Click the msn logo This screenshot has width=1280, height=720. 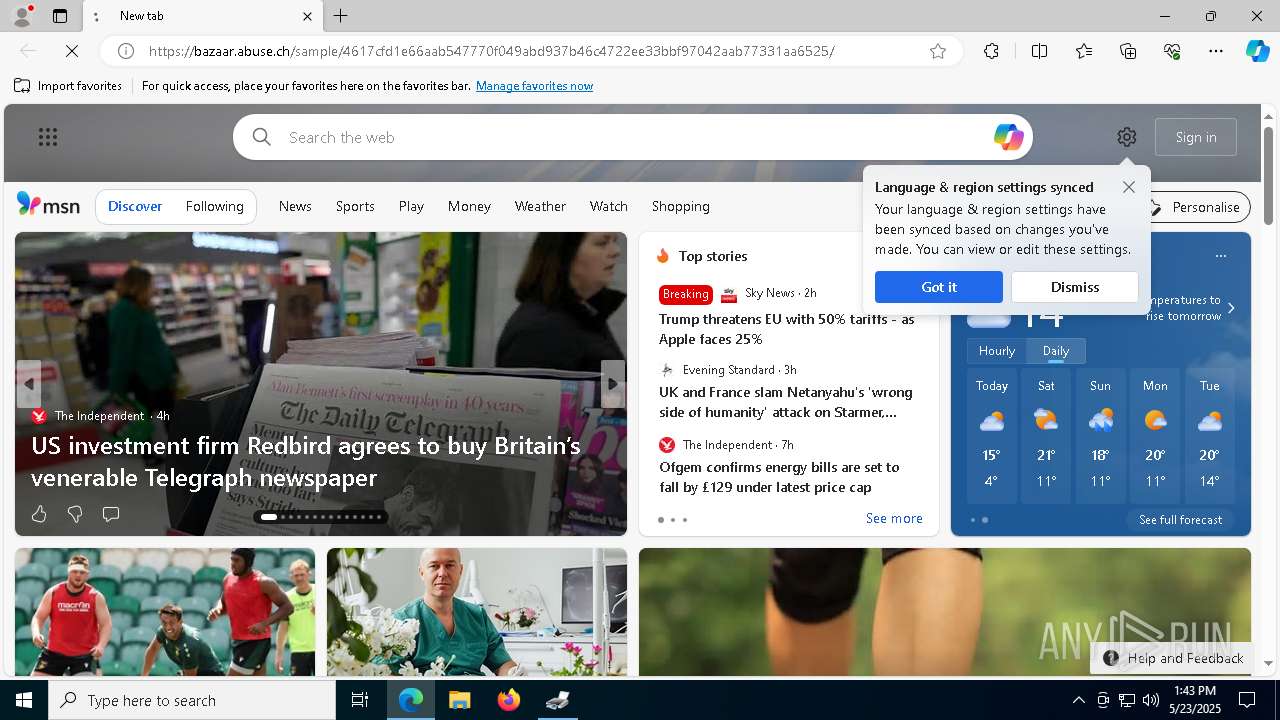(48, 205)
